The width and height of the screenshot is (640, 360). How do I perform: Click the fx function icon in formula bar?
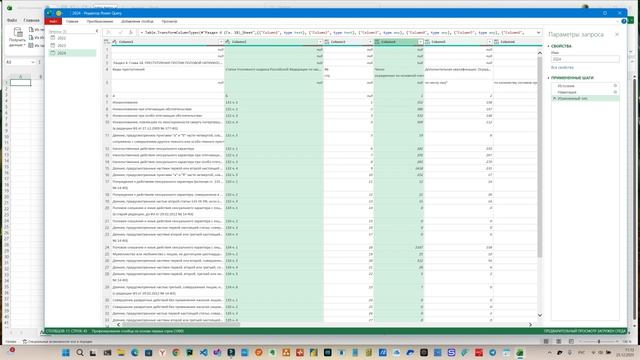131,32
